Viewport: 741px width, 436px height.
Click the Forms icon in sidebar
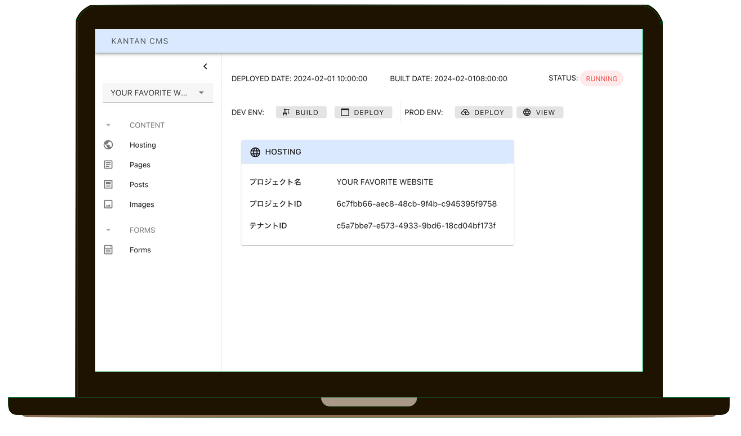click(x=108, y=250)
